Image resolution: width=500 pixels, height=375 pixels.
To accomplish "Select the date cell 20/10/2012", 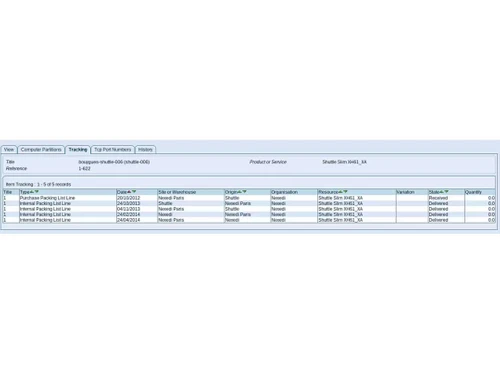I will pyautogui.click(x=128, y=198).
